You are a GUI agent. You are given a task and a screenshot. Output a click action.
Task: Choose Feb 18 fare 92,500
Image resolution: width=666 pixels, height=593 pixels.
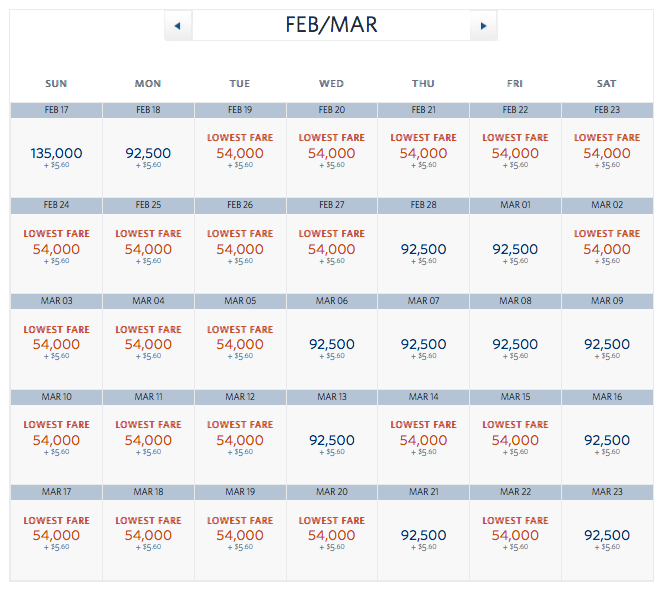[x=148, y=154]
